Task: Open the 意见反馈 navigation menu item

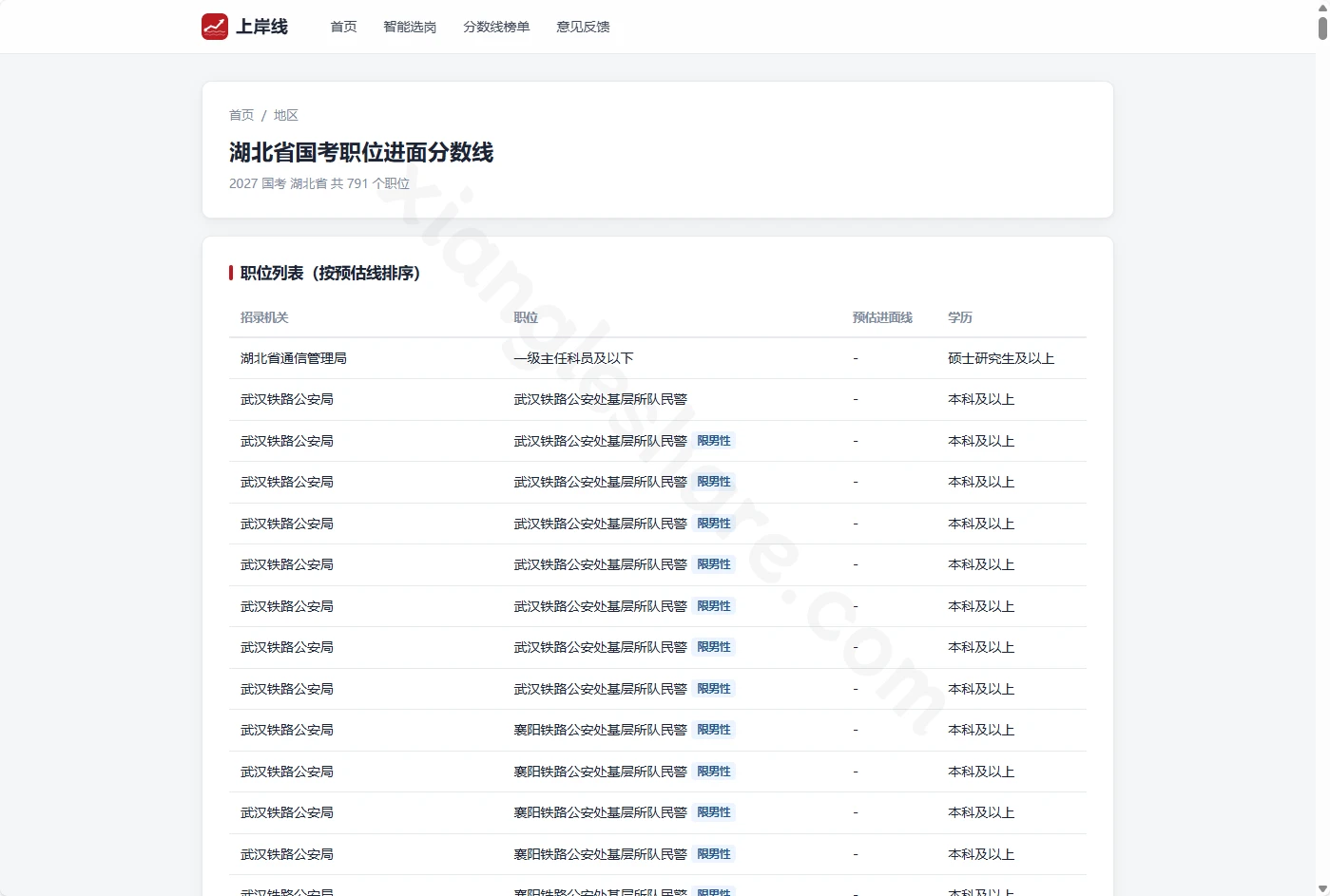Action: (x=583, y=27)
